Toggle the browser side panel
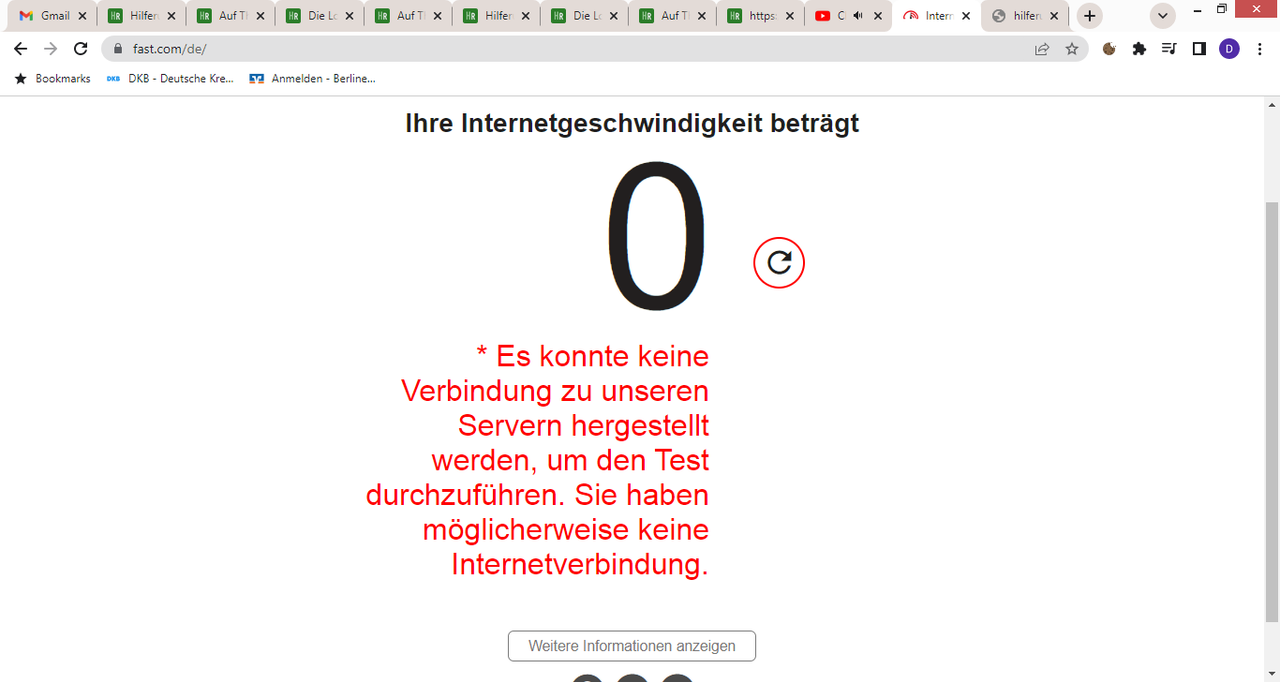The width and height of the screenshot is (1280, 682). pyautogui.click(x=1199, y=49)
